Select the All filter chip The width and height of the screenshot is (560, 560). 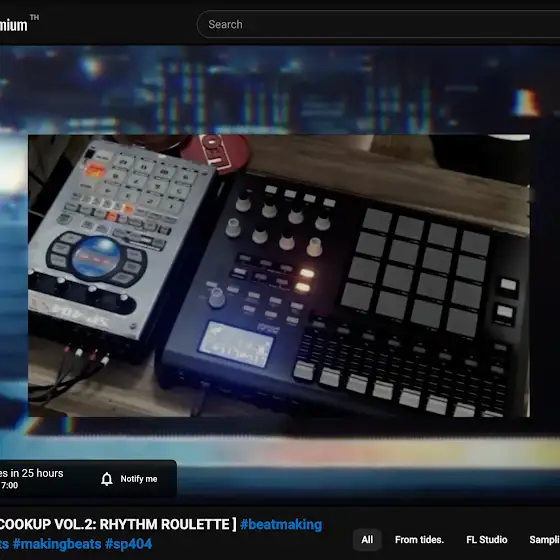pos(367,540)
